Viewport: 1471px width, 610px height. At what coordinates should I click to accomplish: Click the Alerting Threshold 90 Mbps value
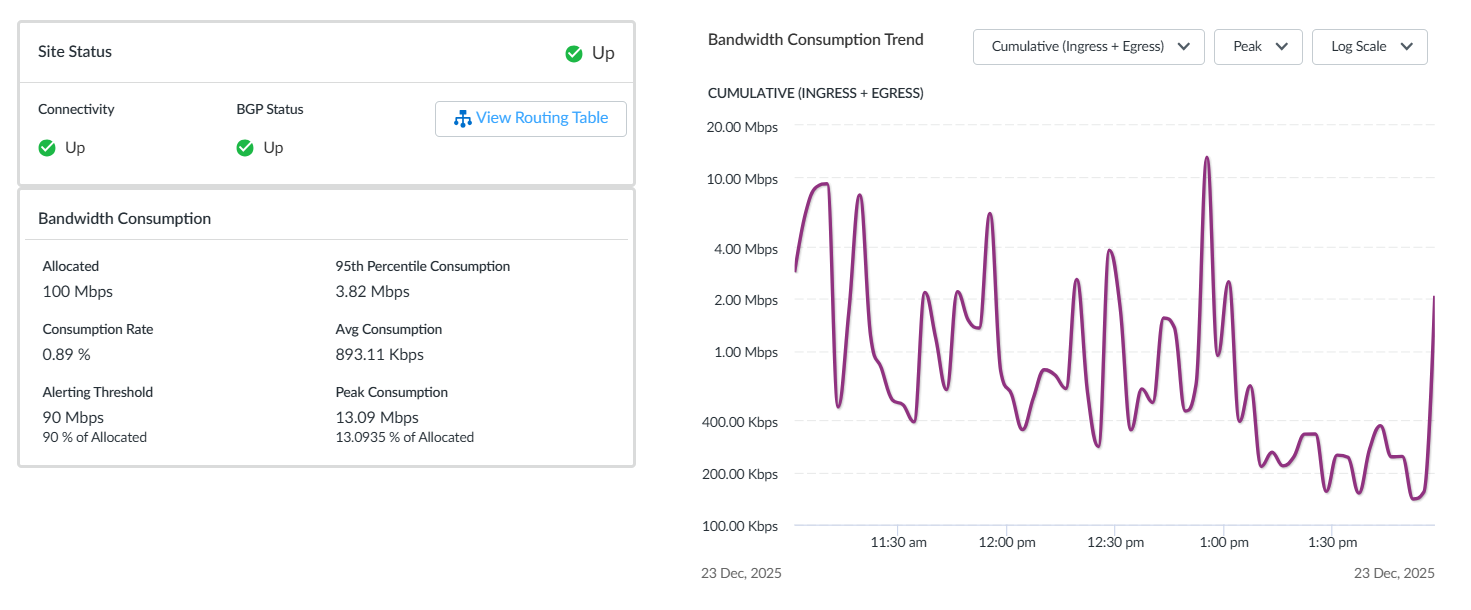[x=73, y=417]
